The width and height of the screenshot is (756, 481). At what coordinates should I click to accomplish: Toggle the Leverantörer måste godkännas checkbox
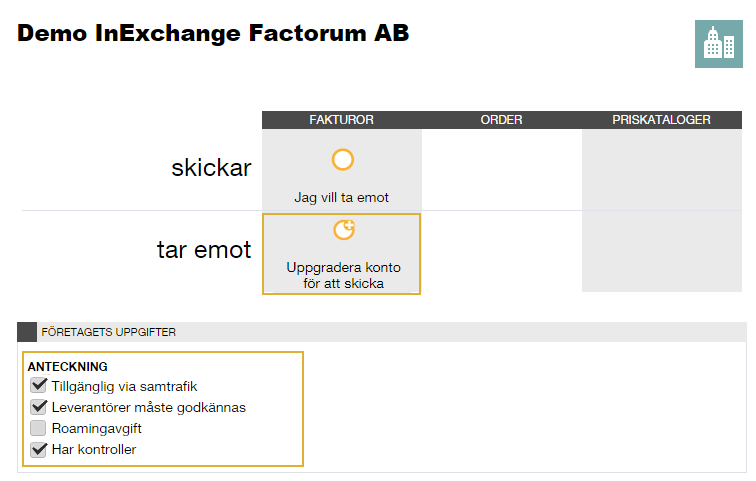(39, 407)
